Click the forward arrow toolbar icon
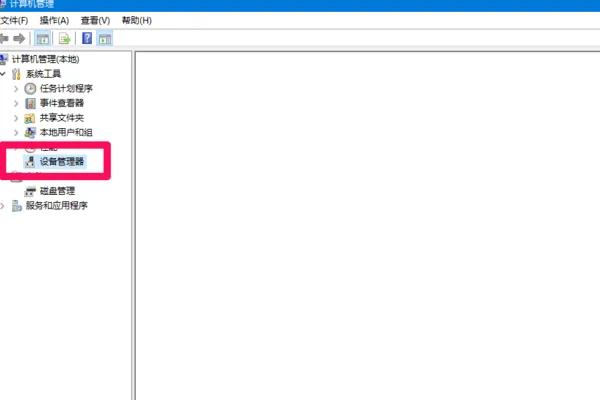600x400 pixels. 19,38
